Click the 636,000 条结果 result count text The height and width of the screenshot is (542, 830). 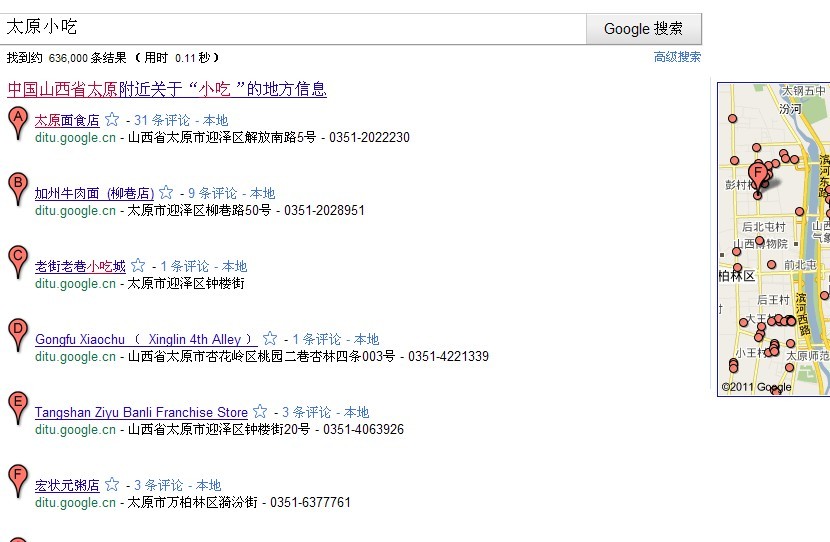[x=88, y=58]
